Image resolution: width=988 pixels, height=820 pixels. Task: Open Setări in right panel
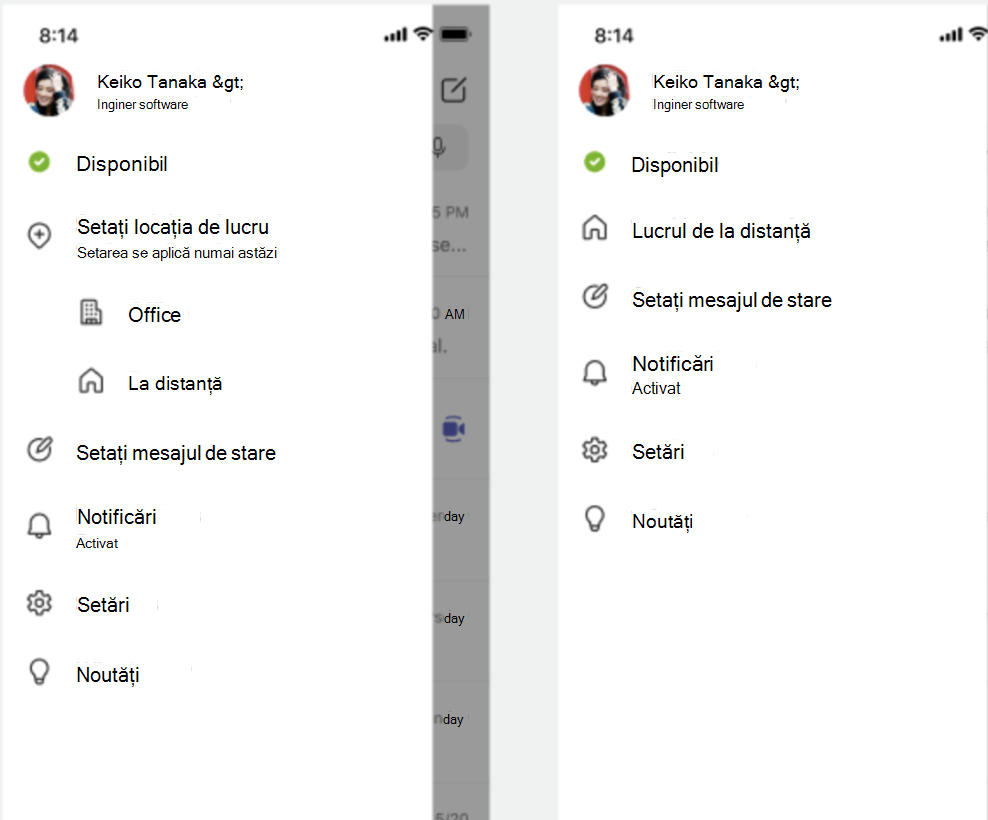(658, 452)
